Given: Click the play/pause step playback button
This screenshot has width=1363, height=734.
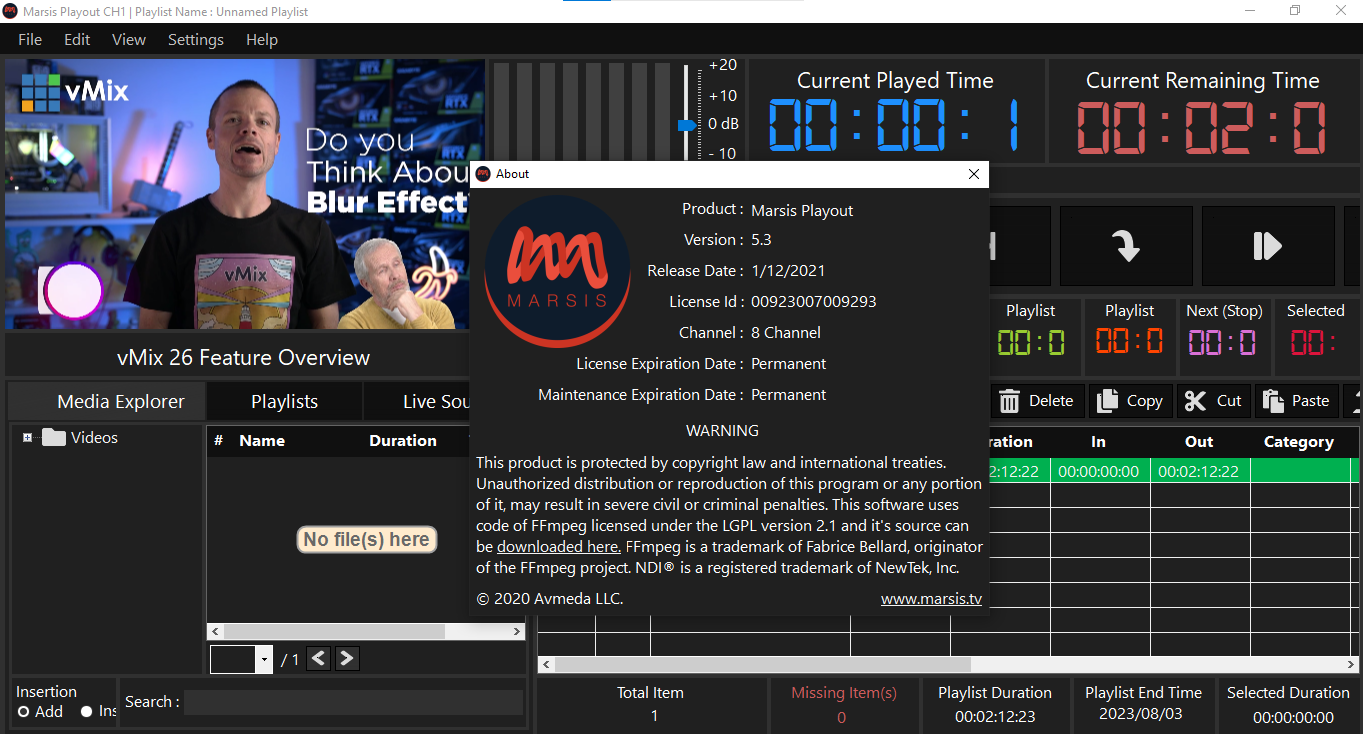Looking at the screenshot, I should click(1268, 246).
